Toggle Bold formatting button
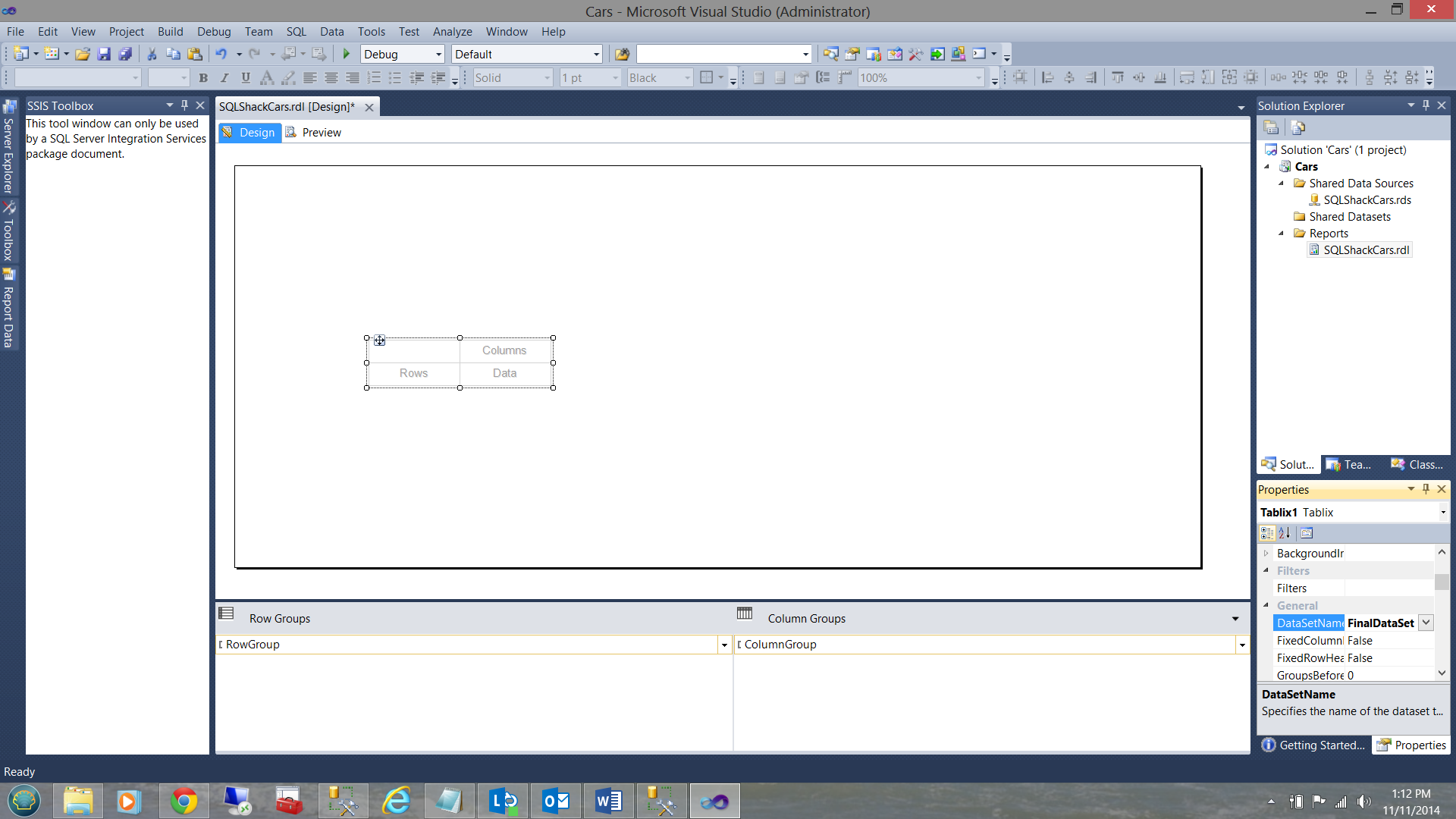1456x819 pixels. click(203, 77)
